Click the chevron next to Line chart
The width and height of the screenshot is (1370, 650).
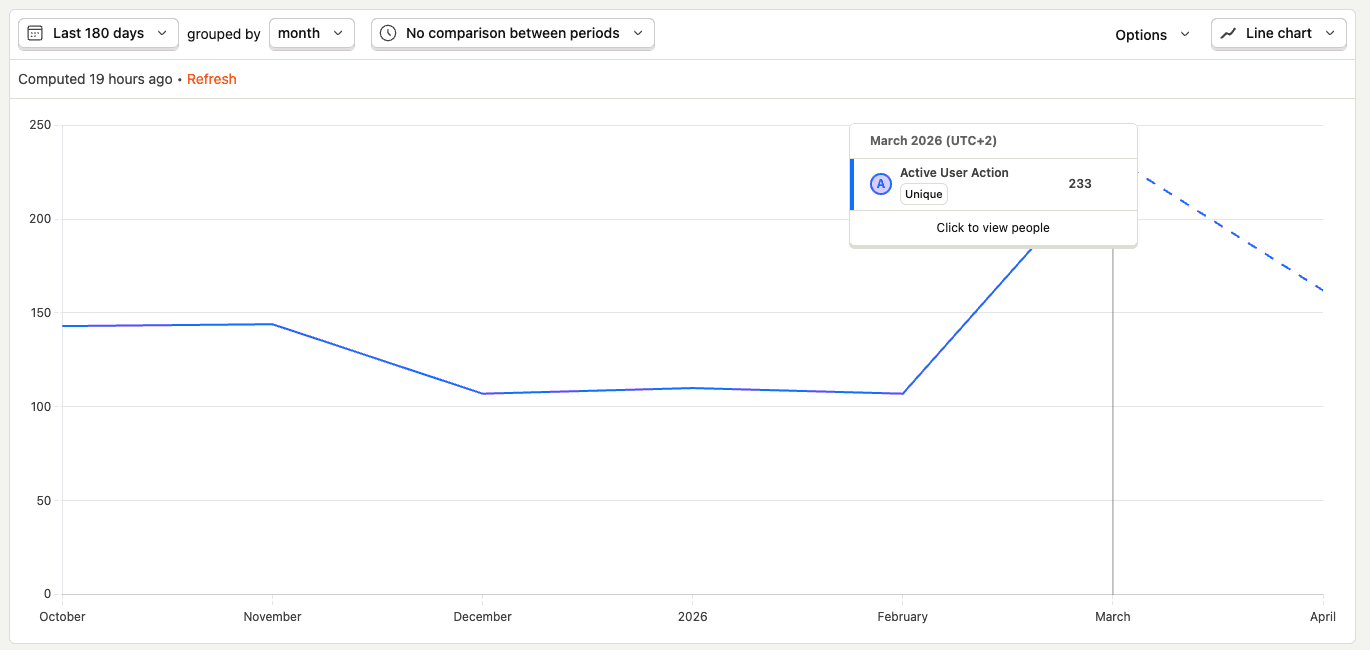[1330, 33]
